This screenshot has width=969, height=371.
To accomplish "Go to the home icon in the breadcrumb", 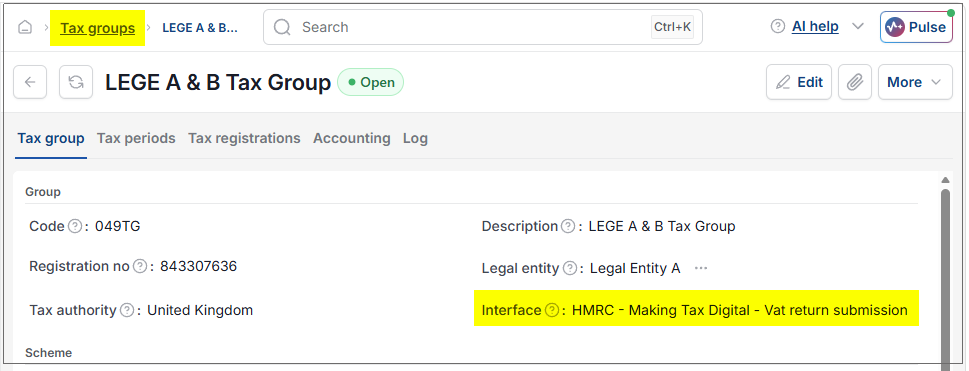I will click(25, 28).
